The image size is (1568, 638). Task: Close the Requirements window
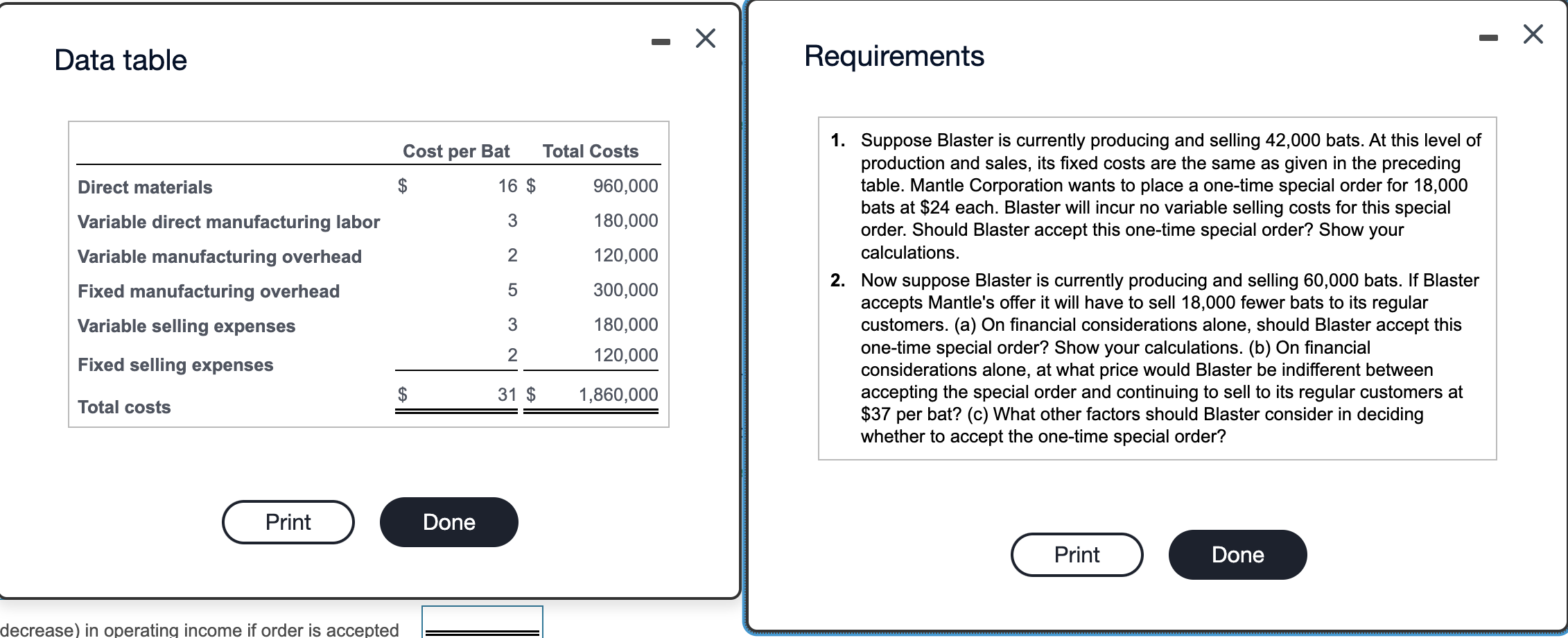[x=1533, y=33]
